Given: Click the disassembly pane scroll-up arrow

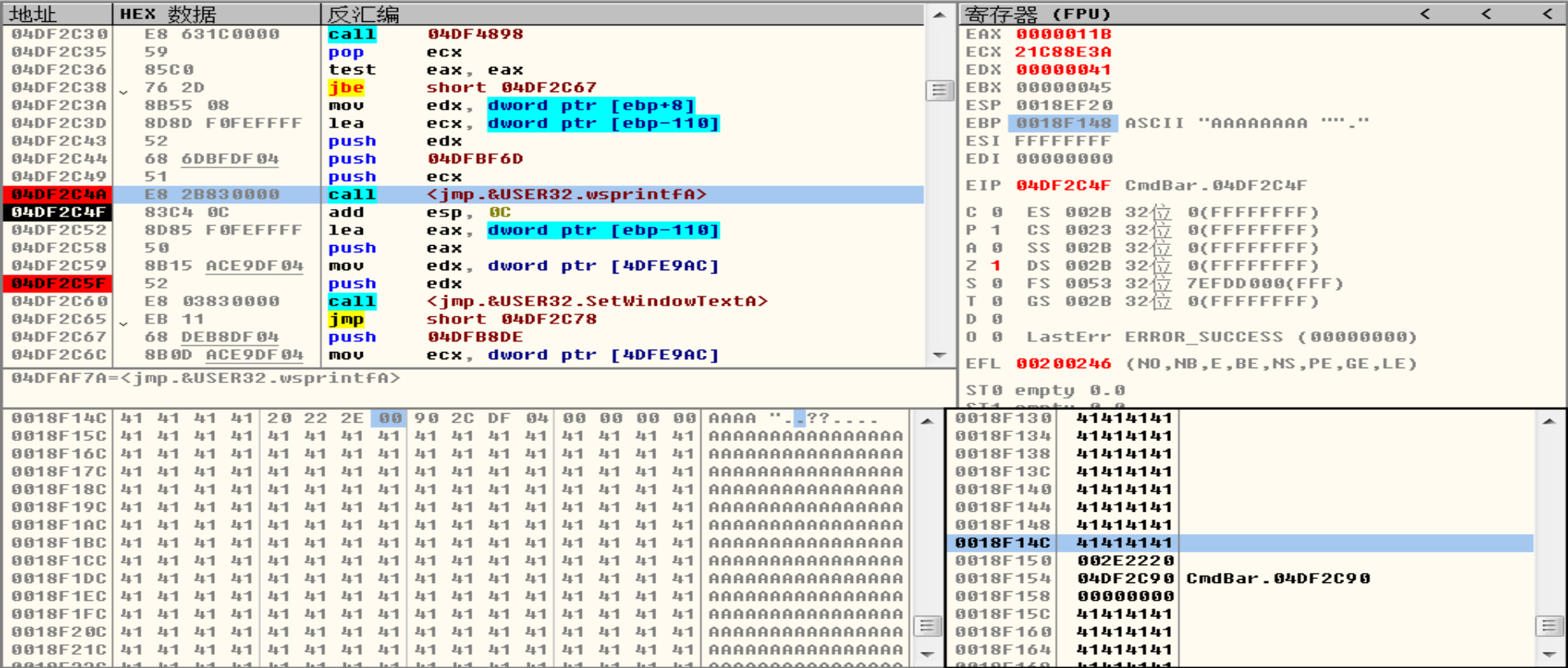Looking at the screenshot, I should click(x=939, y=15).
